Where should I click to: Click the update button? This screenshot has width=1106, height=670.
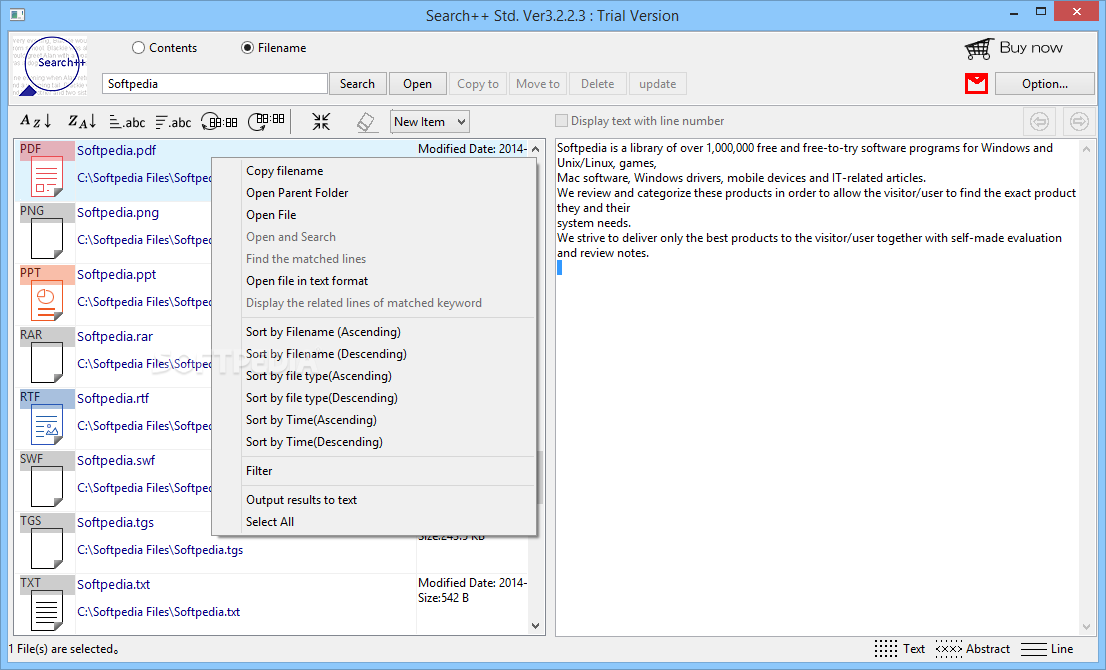point(657,84)
